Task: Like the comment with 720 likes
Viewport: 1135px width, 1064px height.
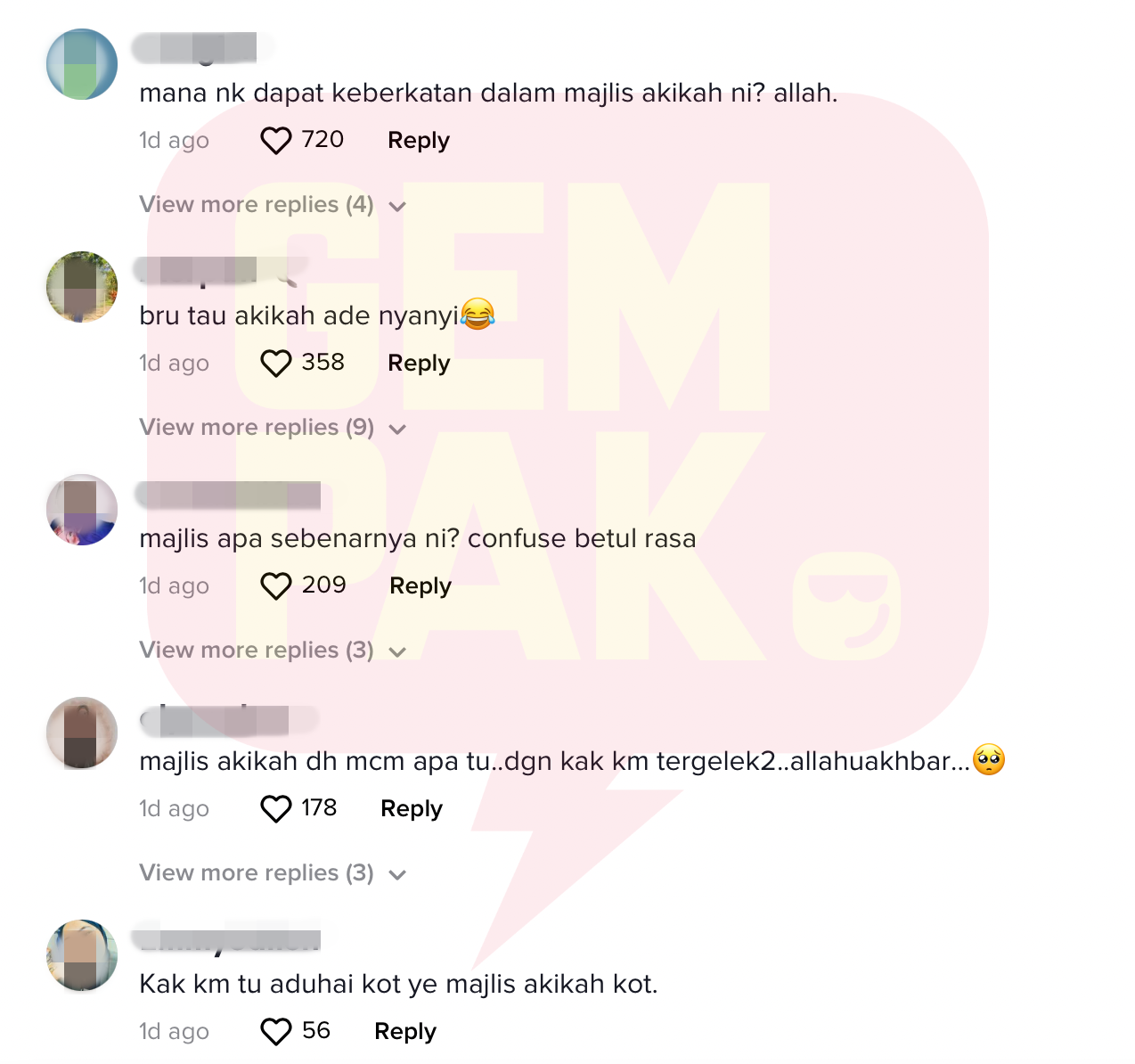Action: [x=275, y=140]
